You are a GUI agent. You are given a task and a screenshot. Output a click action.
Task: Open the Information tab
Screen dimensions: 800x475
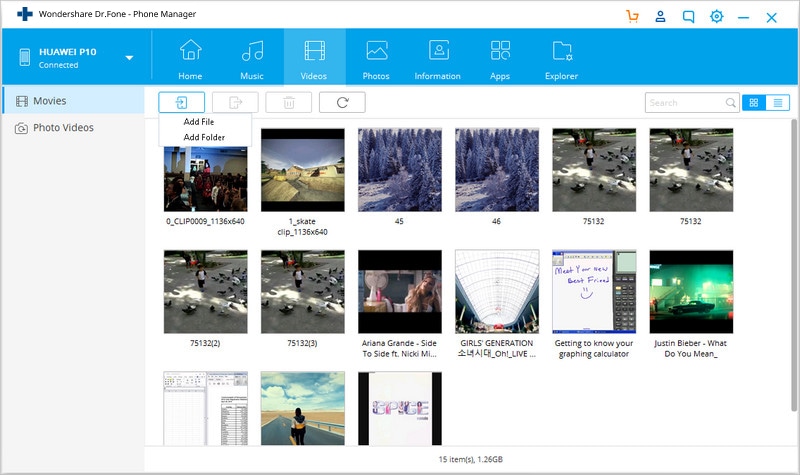point(438,59)
